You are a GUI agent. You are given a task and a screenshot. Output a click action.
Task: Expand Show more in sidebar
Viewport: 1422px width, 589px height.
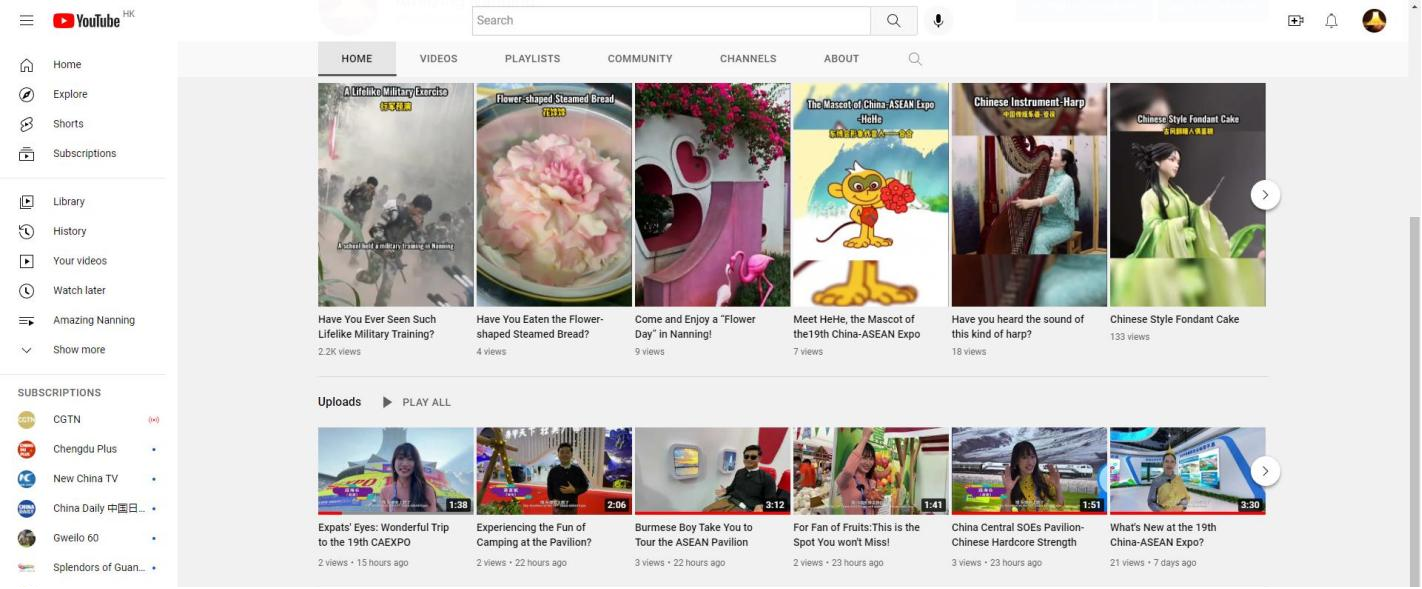[x=78, y=350]
